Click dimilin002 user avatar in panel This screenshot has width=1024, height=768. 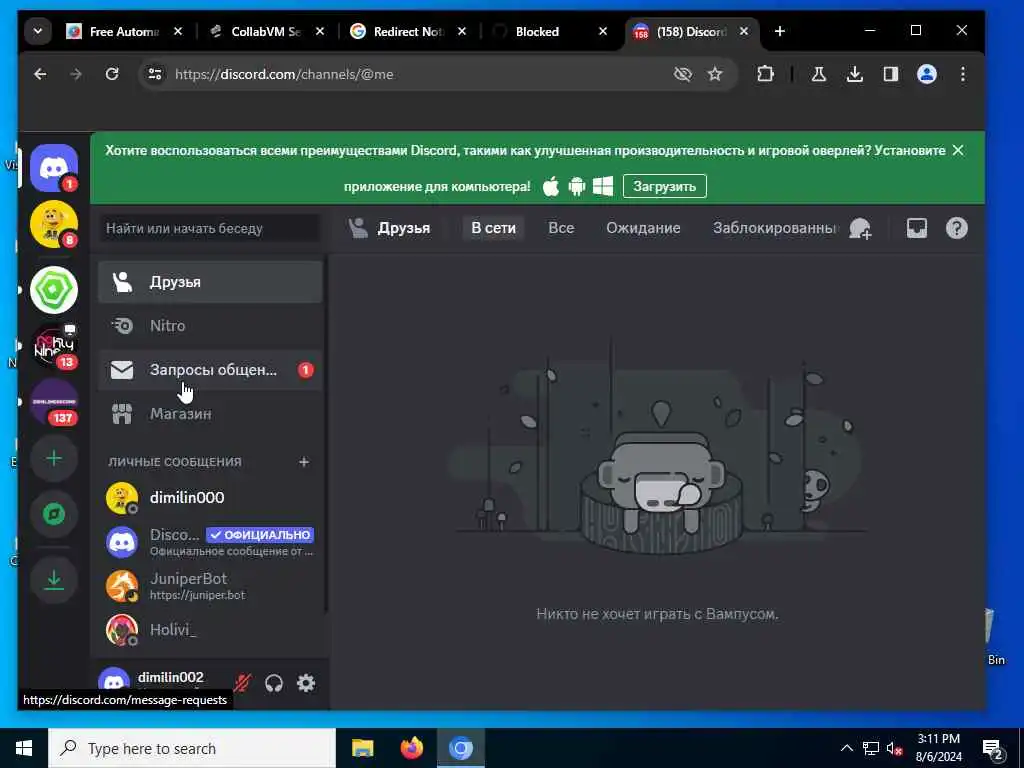pyautogui.click(x=114, y=682)
